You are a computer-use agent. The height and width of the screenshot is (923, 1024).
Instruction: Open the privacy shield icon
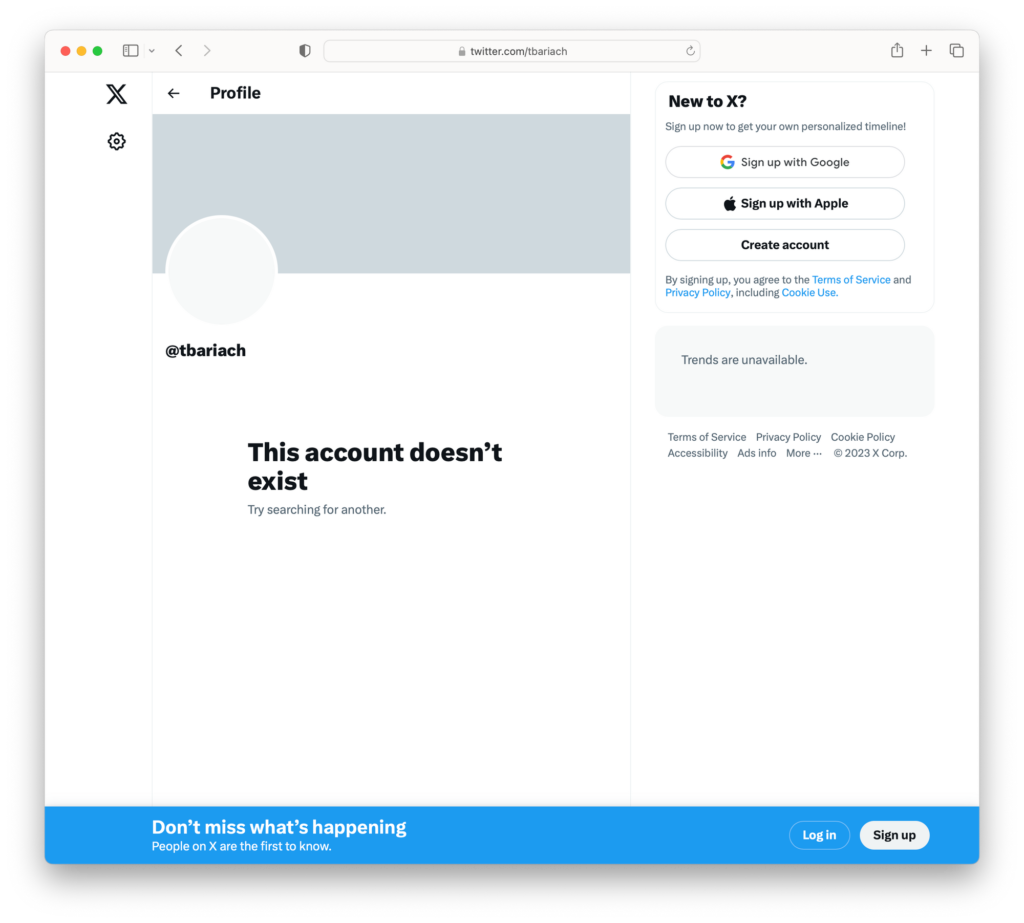tap(304, 50)
